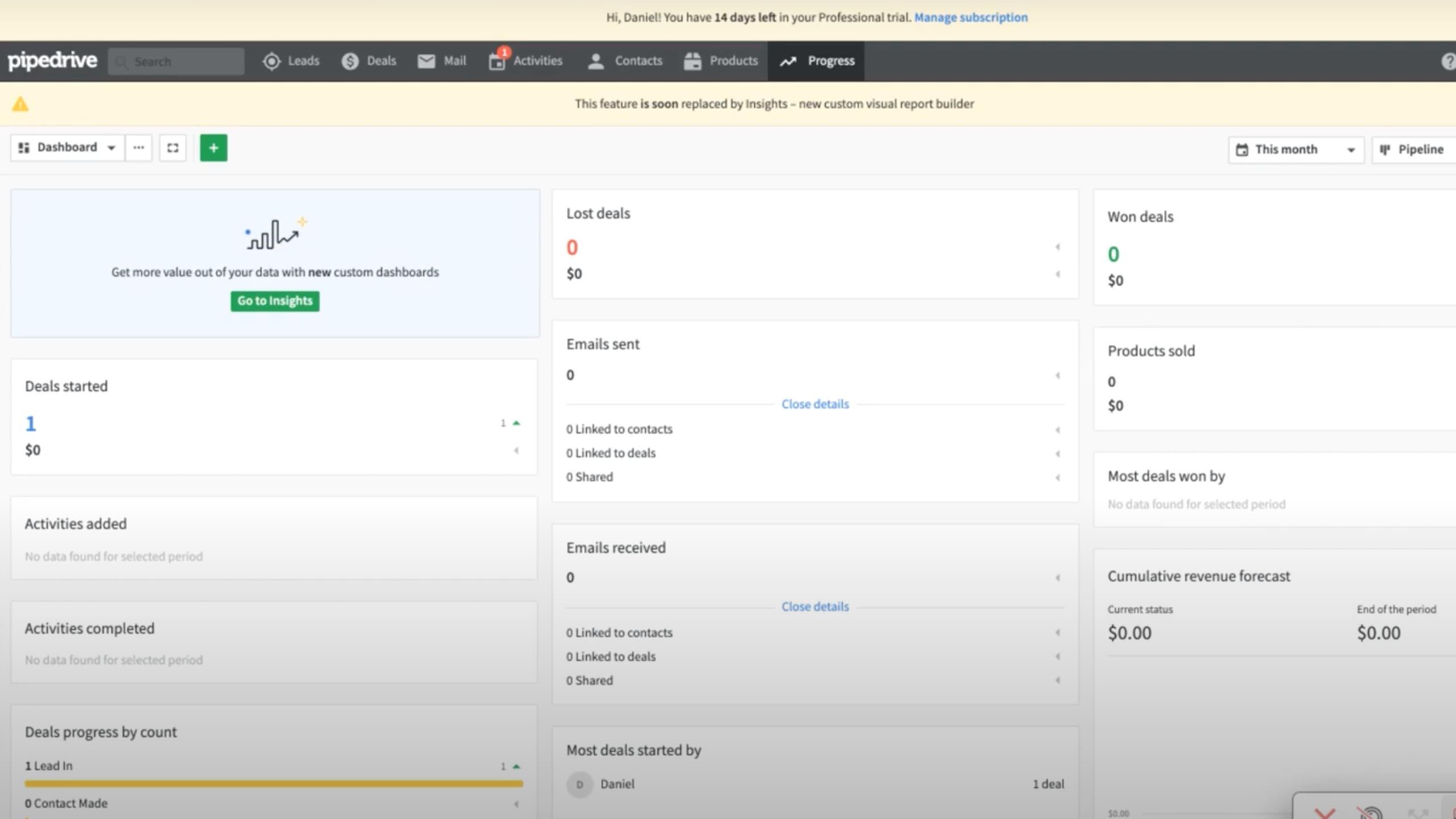1456x819 pixels.
Task: Click the Mail envelope icon
Action: 426,61
